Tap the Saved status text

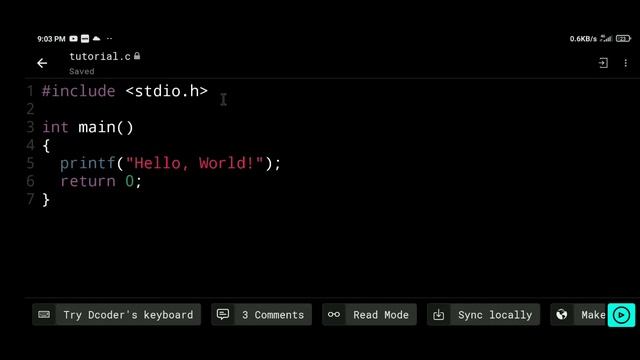point(82,71)
